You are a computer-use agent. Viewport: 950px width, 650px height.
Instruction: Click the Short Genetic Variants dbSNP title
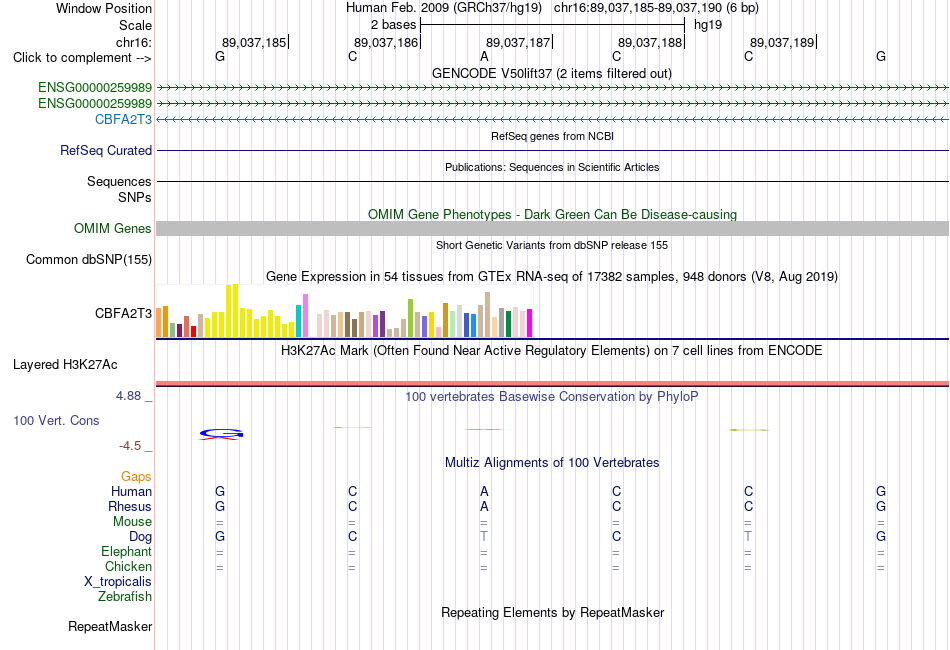(552, 245)
